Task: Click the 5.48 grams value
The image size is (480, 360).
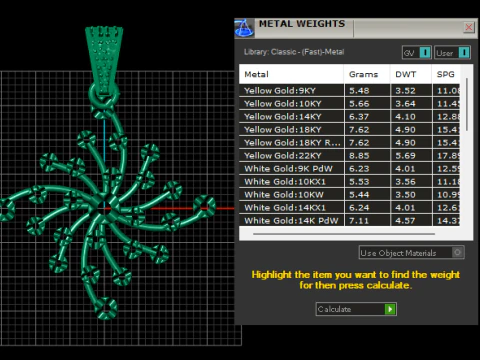Action: click(x=359, y=91)
